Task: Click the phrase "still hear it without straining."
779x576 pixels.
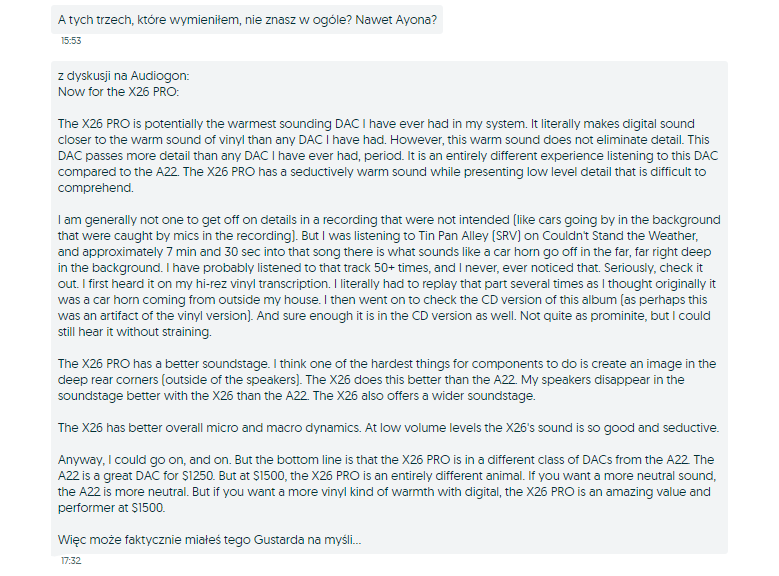Action: [x=135, y=332]
